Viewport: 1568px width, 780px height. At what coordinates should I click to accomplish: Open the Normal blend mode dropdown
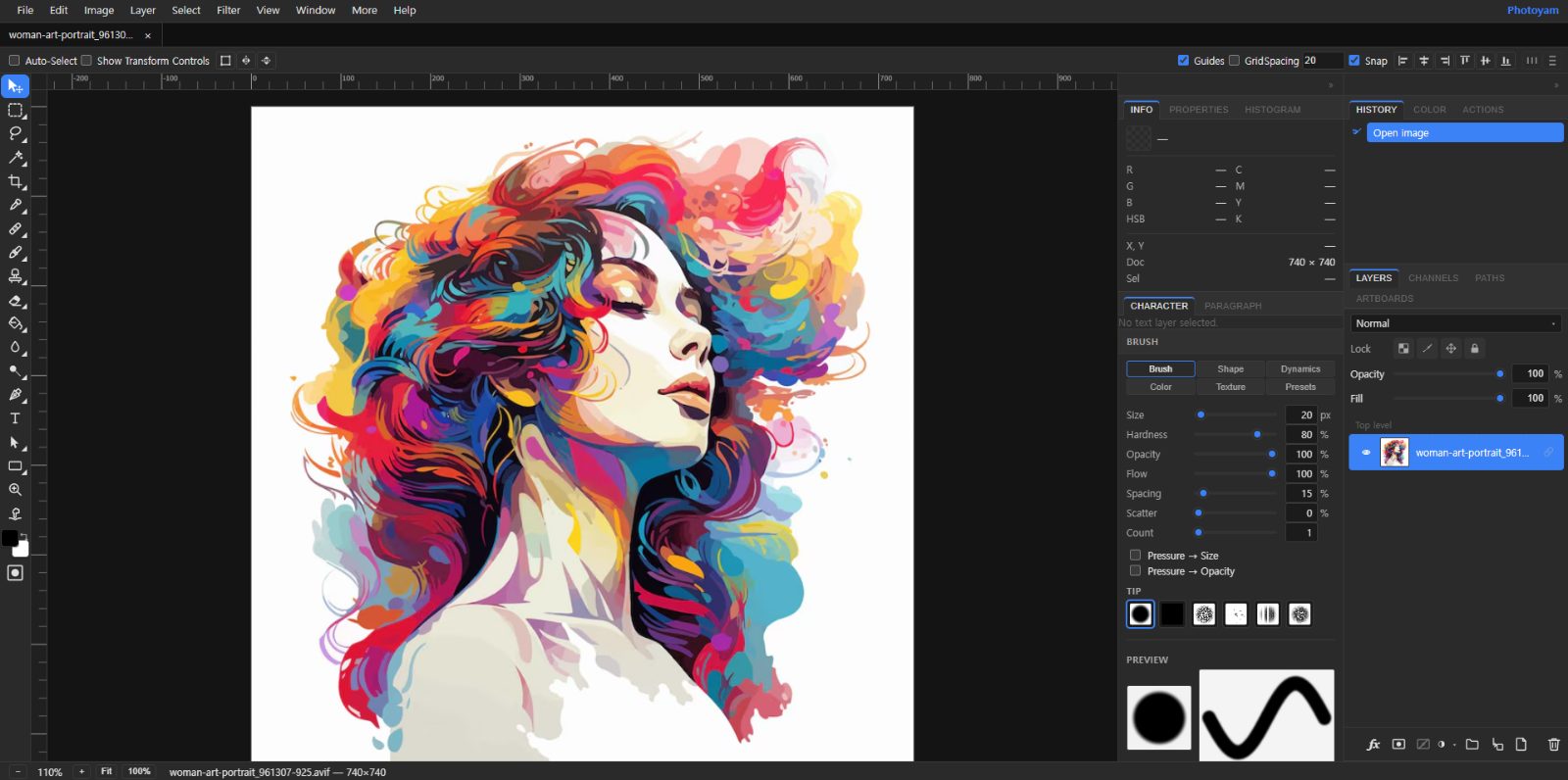click(1455, 323)
